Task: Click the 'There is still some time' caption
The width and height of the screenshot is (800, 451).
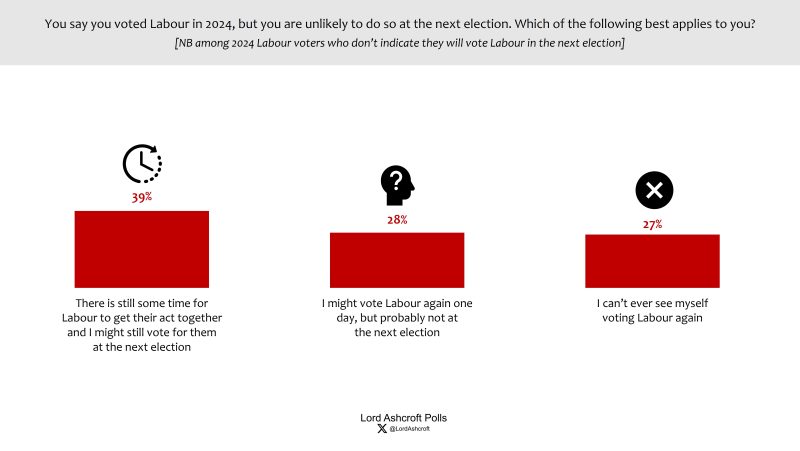Action: 142,325
